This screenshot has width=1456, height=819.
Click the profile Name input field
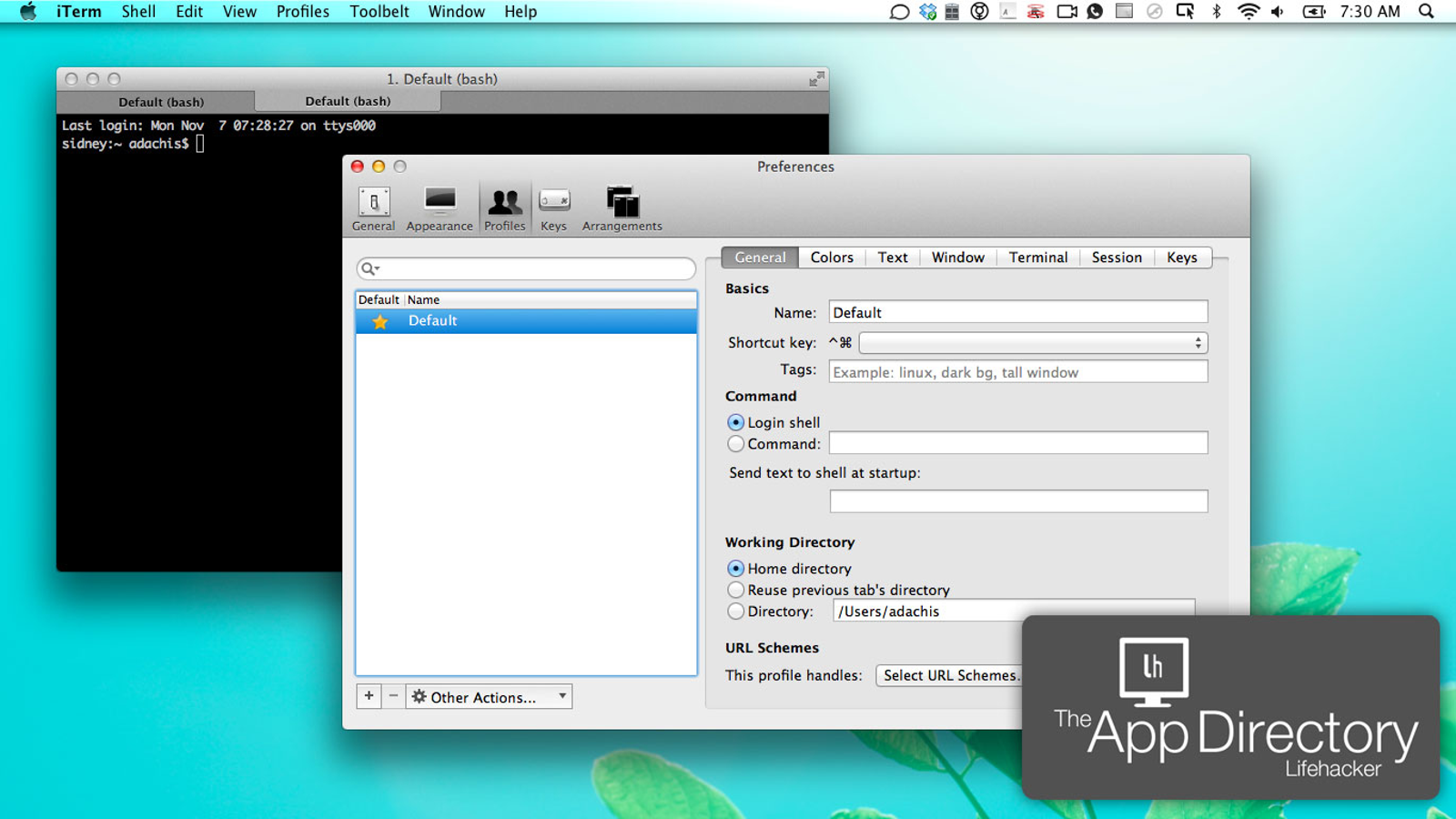click(x=1018, y=312)
